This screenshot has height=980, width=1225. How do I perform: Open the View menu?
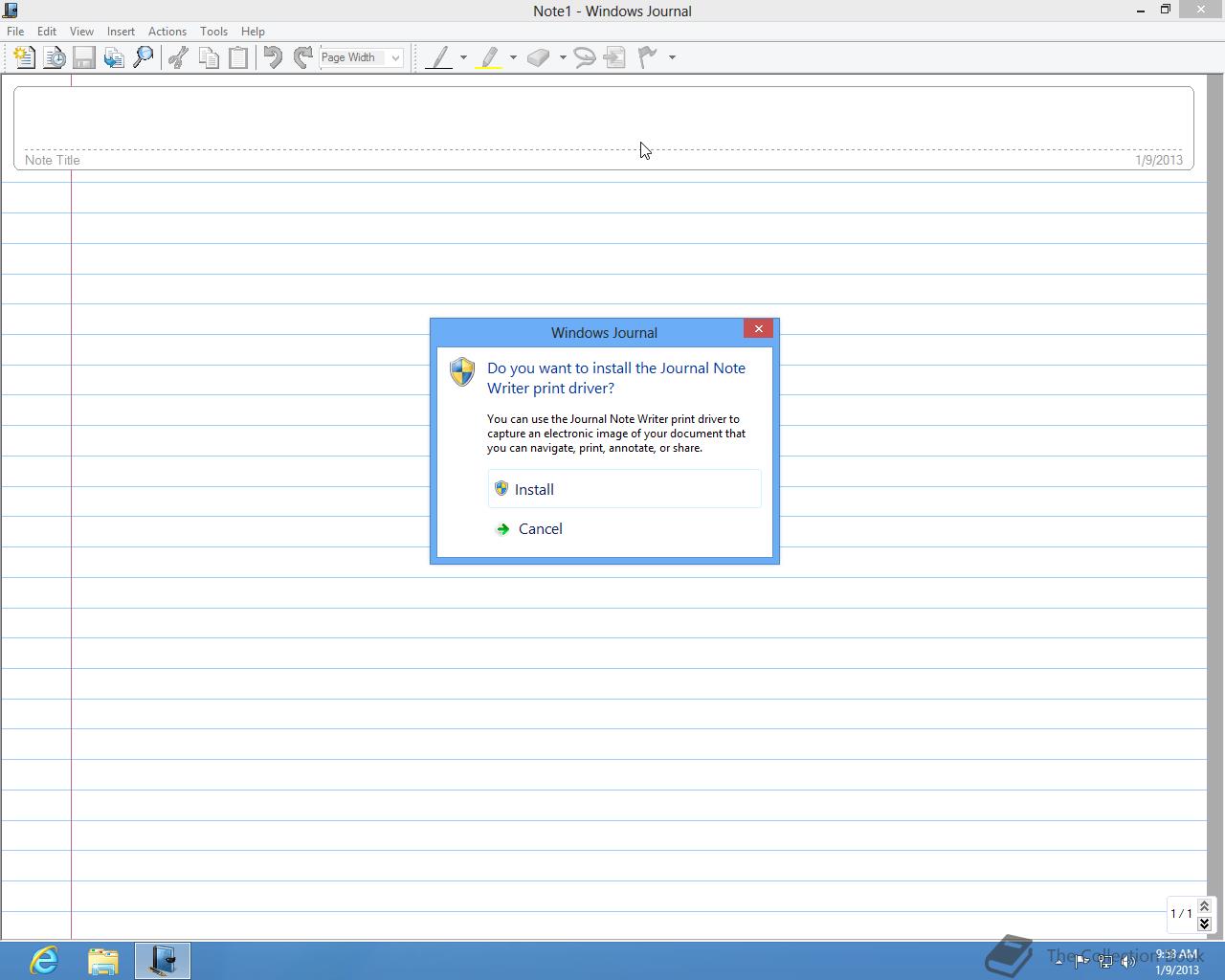pyautogui.click(x=81, y=32)
